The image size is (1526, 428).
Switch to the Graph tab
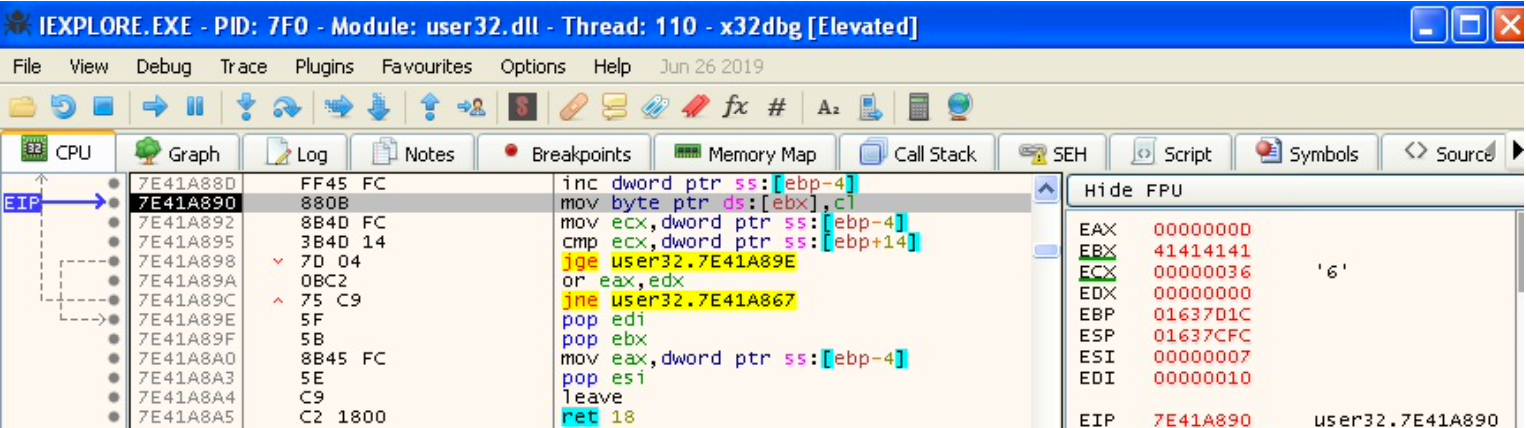(177, 154)
